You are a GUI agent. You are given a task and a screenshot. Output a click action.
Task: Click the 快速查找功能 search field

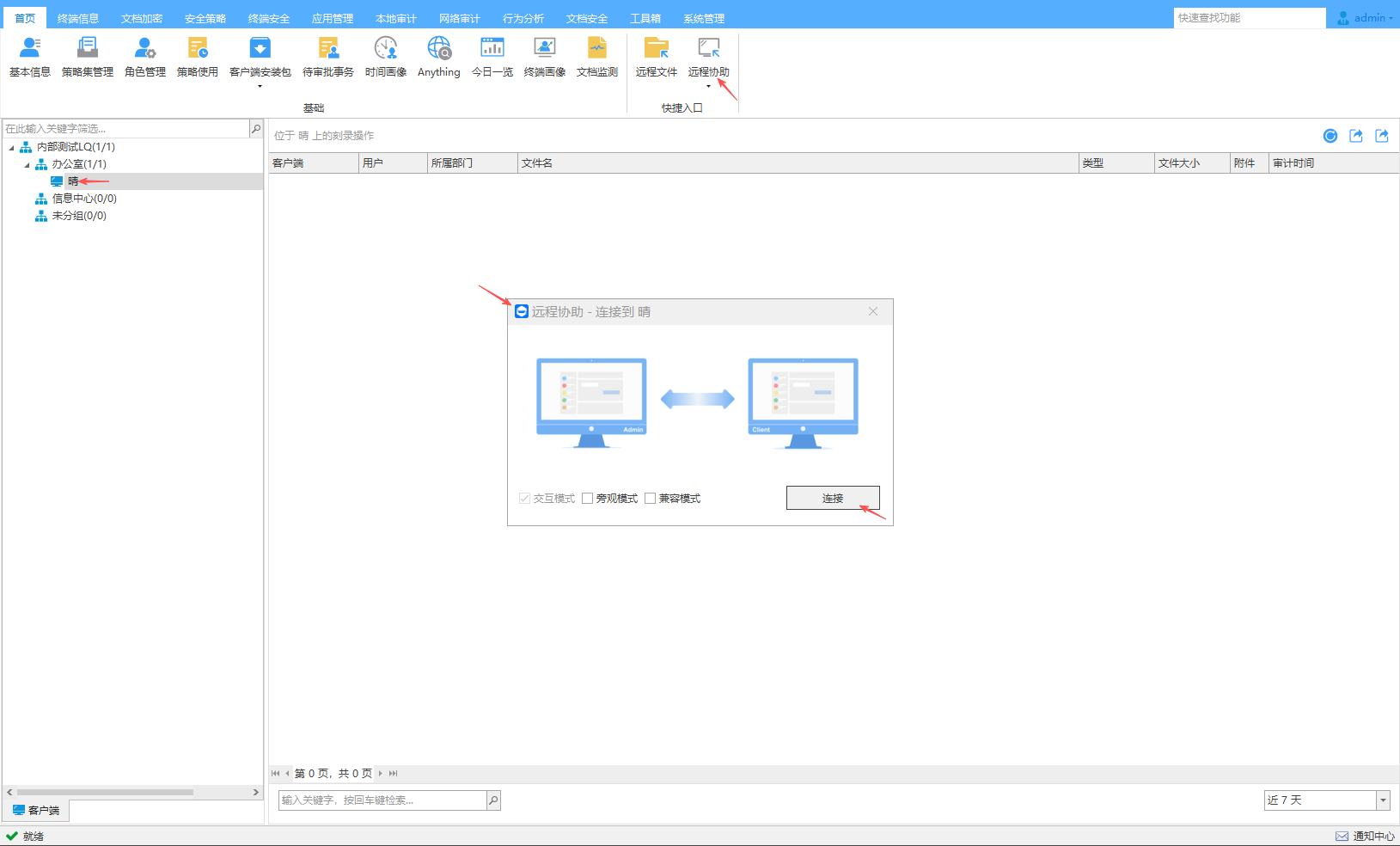[1248, 18]
